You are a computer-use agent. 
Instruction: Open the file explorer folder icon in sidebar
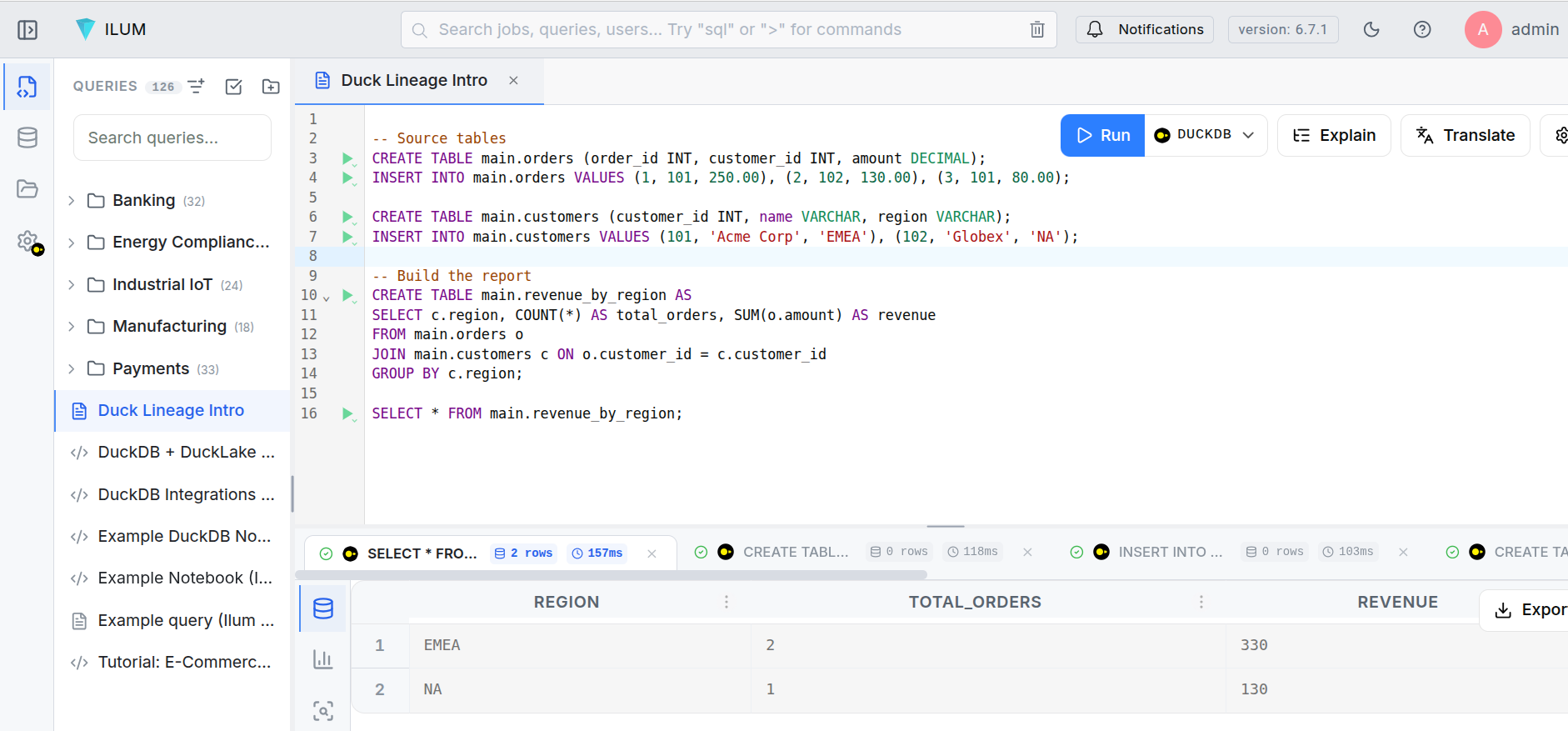point(27,189)
